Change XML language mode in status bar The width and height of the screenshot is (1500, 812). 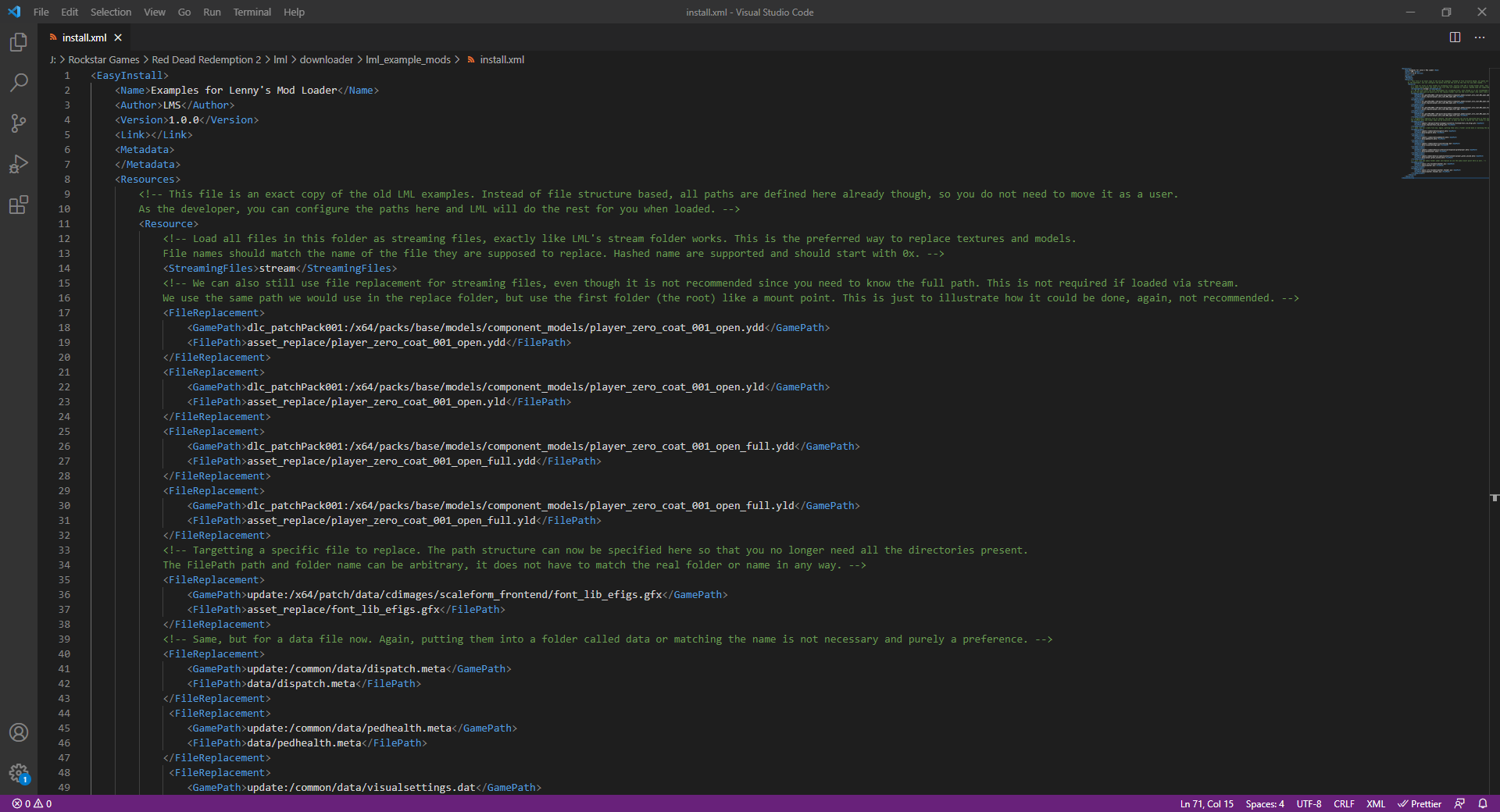click(1375, 803)
